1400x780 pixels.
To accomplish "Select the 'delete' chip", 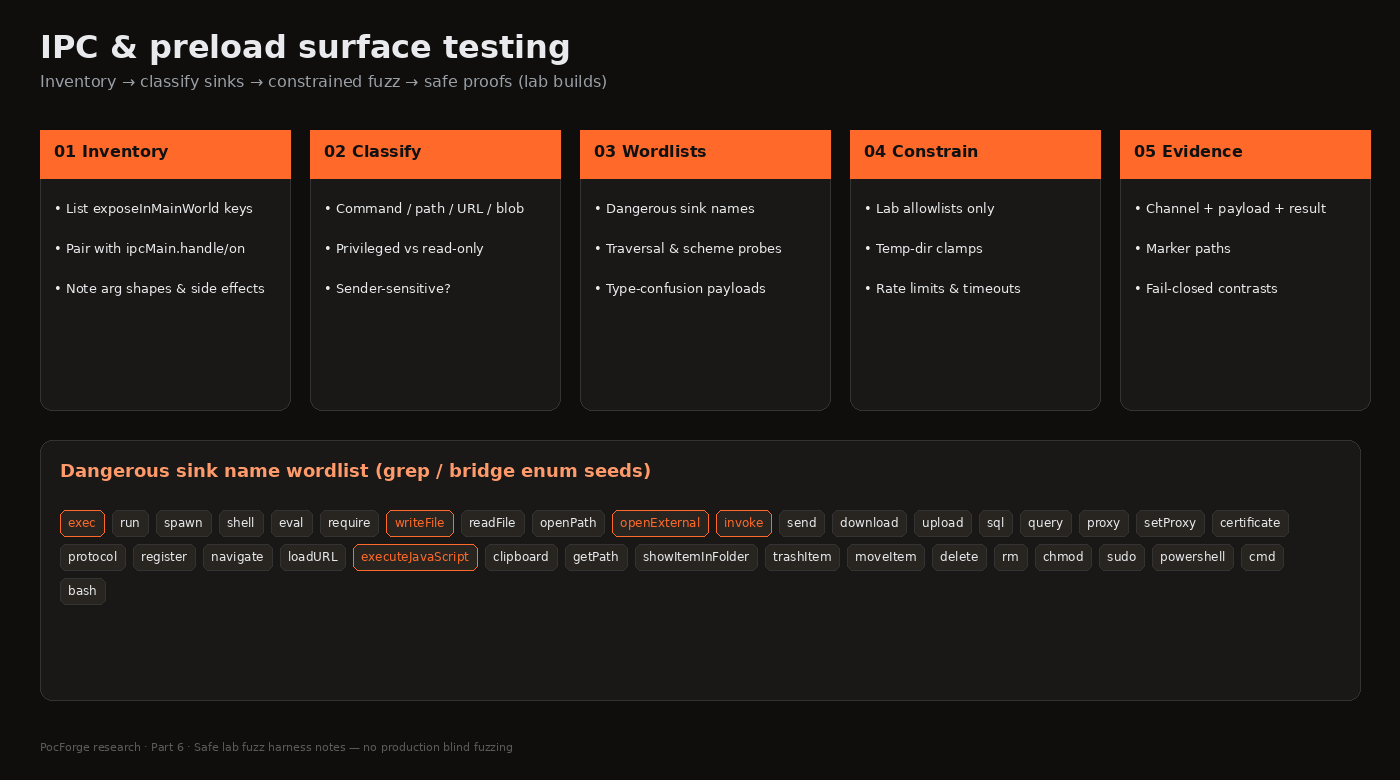I will 959,557.
